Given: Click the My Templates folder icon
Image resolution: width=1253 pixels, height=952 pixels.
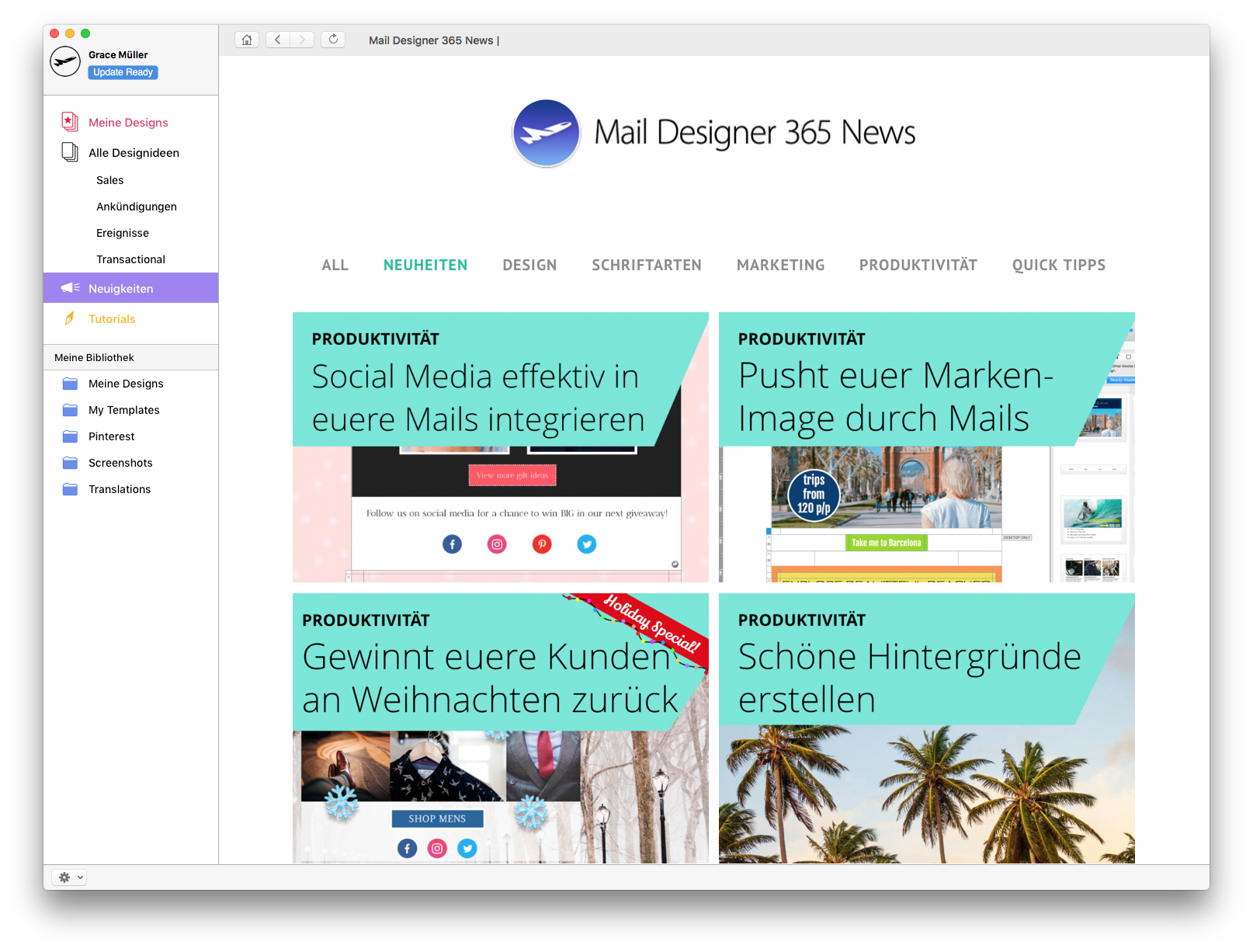Looking at the screenshot, I should click(x=70, y=410).
